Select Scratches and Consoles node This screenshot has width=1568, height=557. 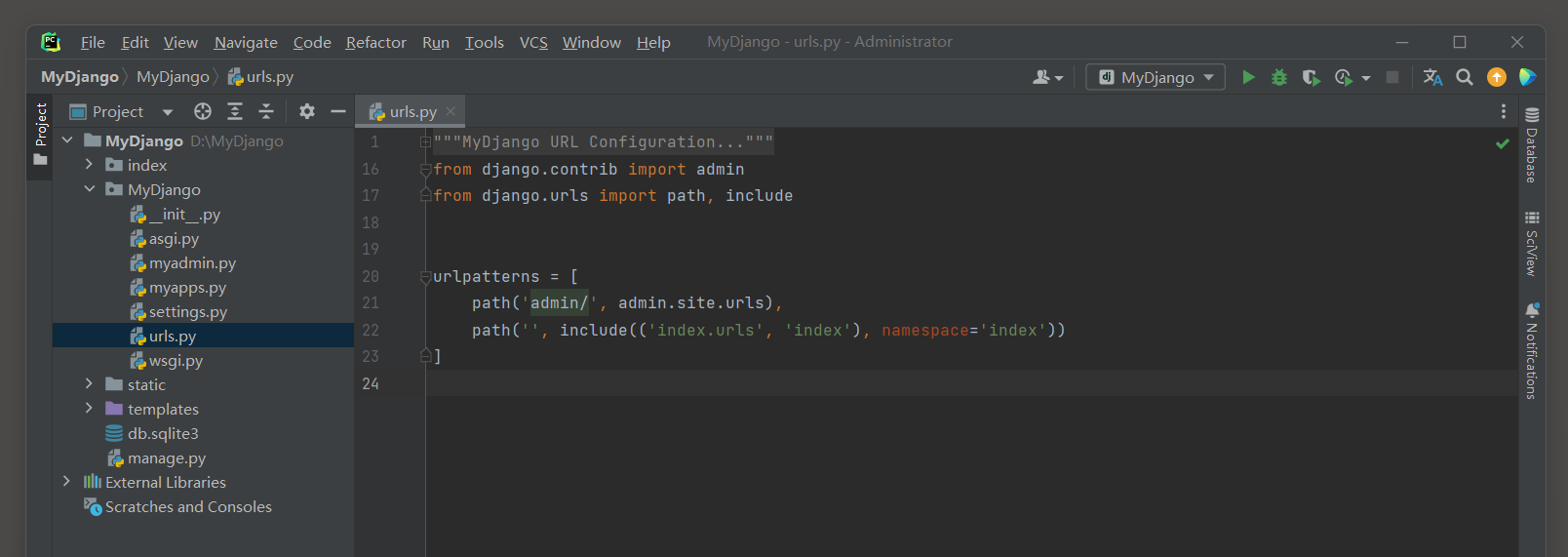(x=177, y=506)
